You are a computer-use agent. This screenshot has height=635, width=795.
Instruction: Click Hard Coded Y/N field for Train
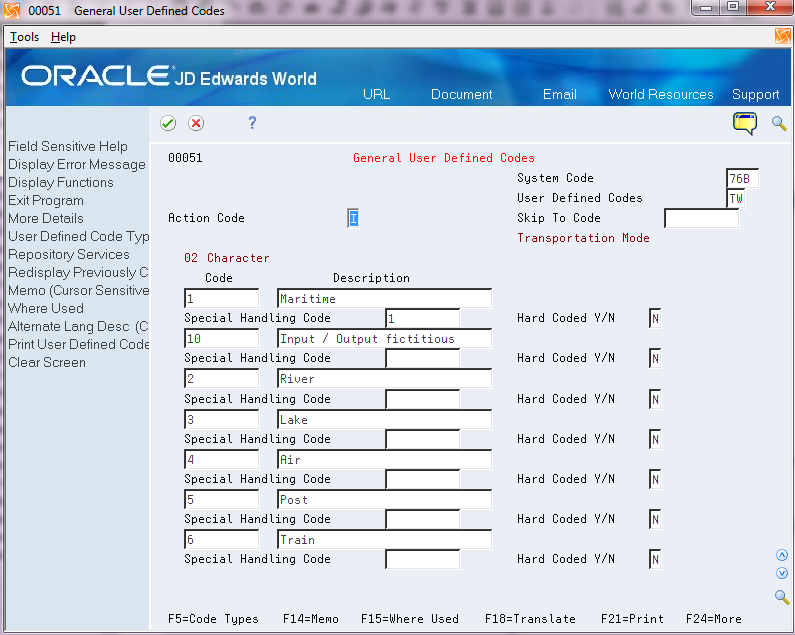[x=655, y=559]
